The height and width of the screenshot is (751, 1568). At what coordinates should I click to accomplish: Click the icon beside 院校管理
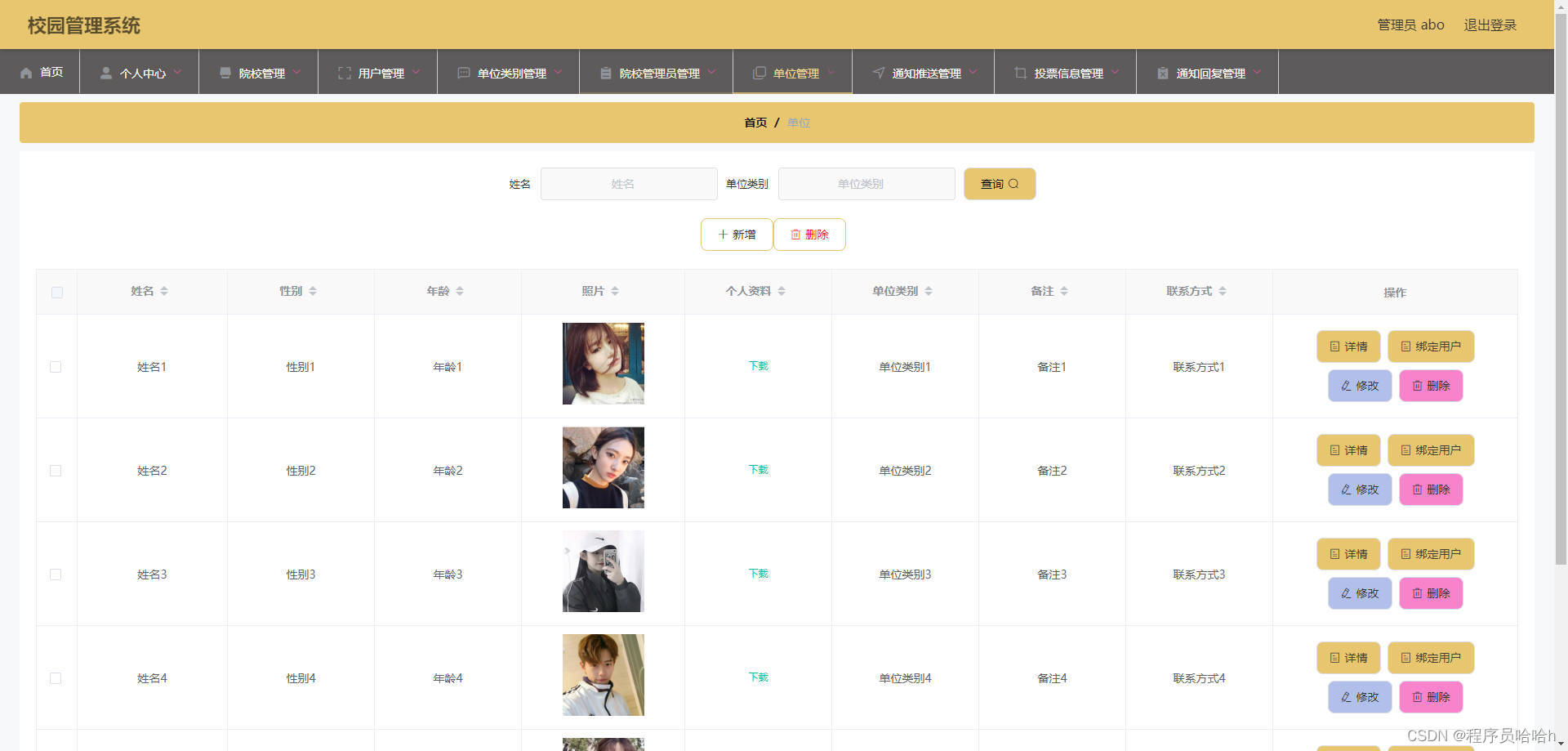coord(225,73)
